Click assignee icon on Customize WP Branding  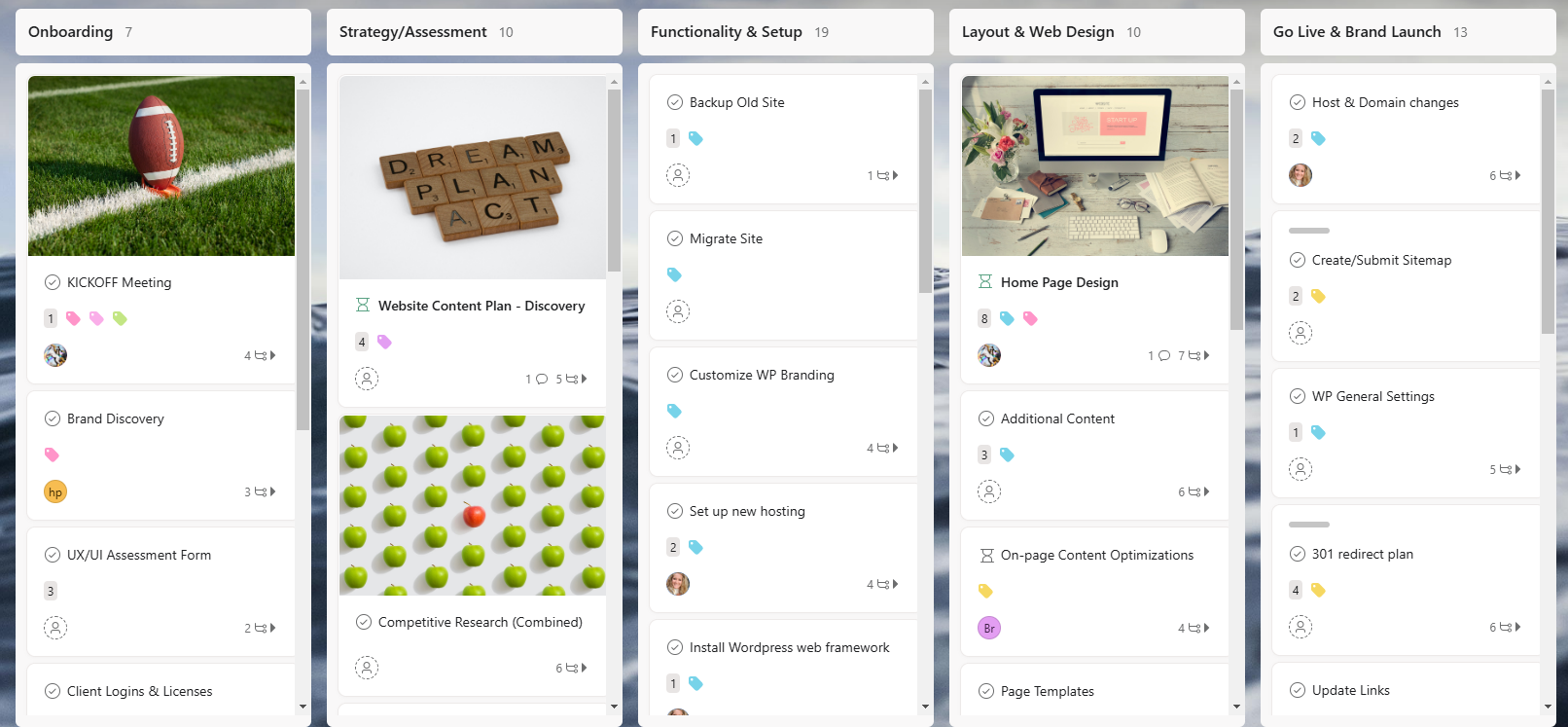click(x=678, y=448)
